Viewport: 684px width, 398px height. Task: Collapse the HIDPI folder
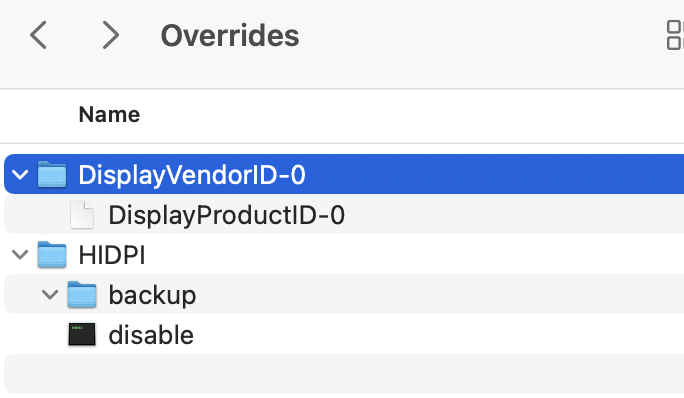pyautogui.click(x=20, y=254)
